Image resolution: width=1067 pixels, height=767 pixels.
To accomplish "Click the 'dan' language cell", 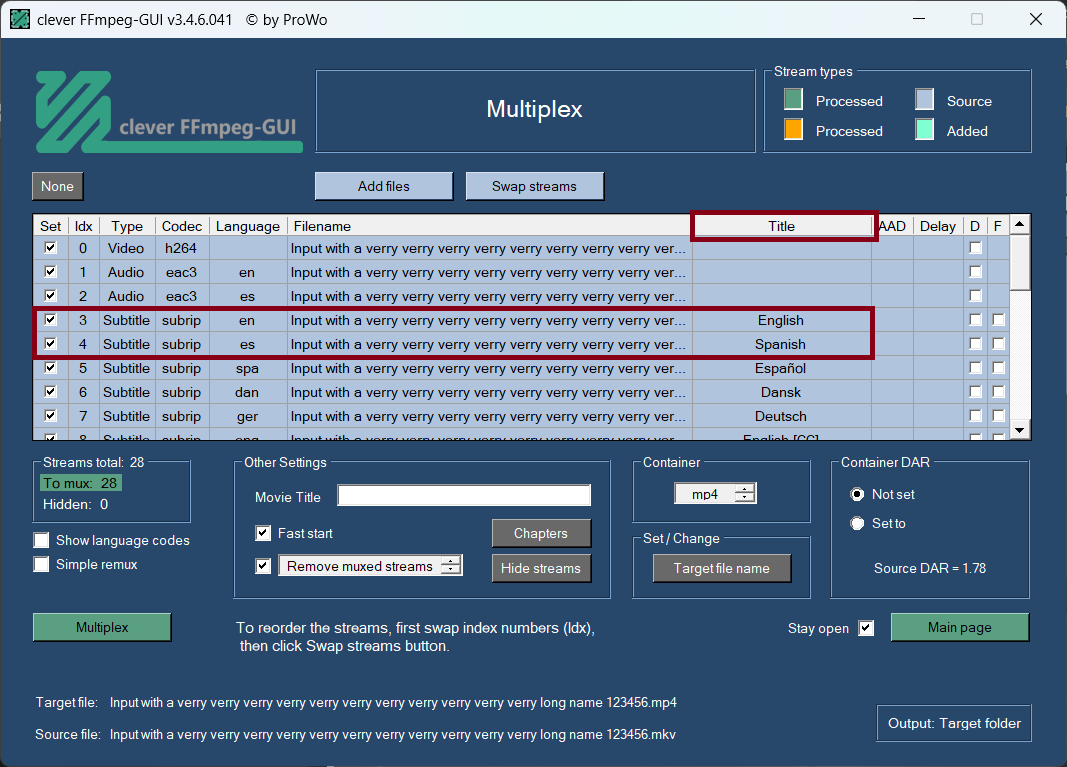I will tap(247, 392).
